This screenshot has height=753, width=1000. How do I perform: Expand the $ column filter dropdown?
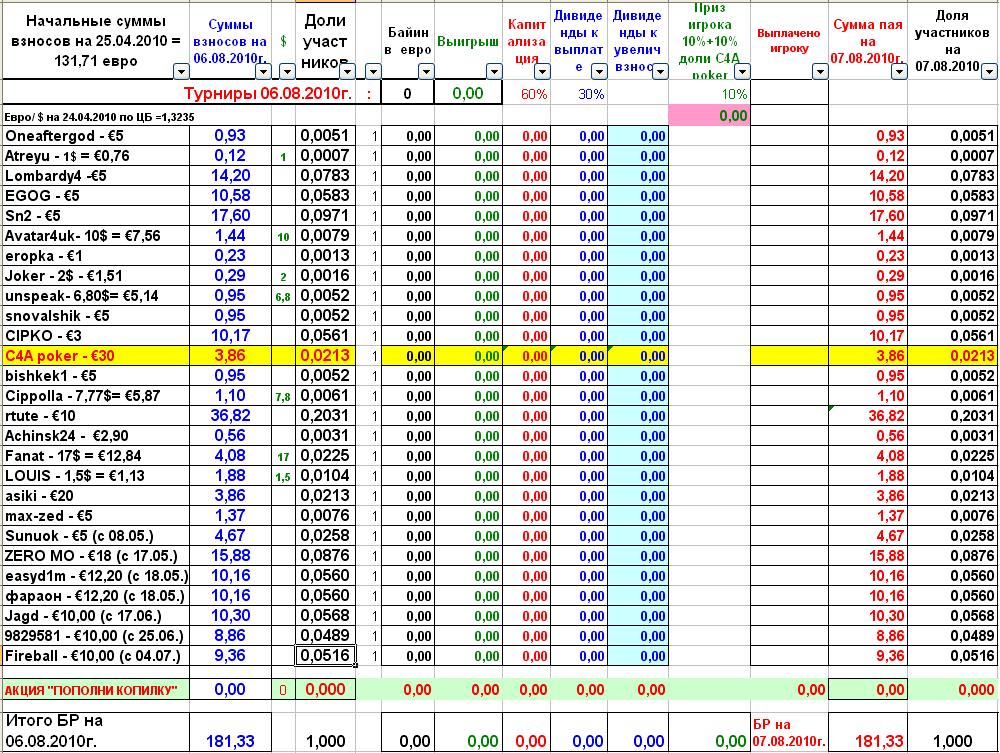click(x=287, y=71)
